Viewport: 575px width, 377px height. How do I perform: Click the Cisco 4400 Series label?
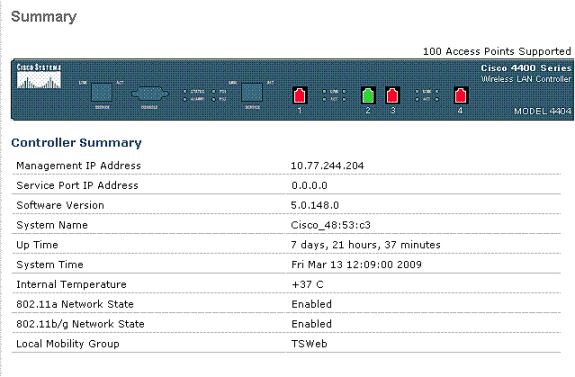pos(526,68)
